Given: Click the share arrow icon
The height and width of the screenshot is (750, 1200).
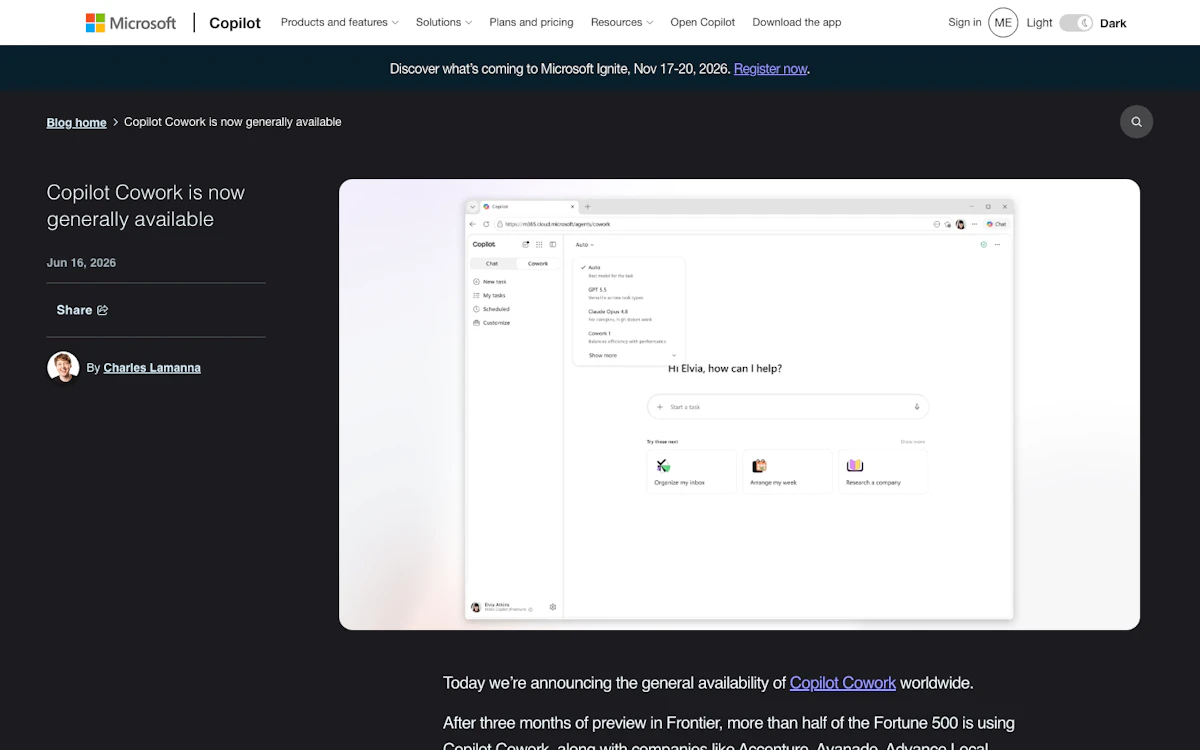Looking at the screenshot, I should 102,310.
